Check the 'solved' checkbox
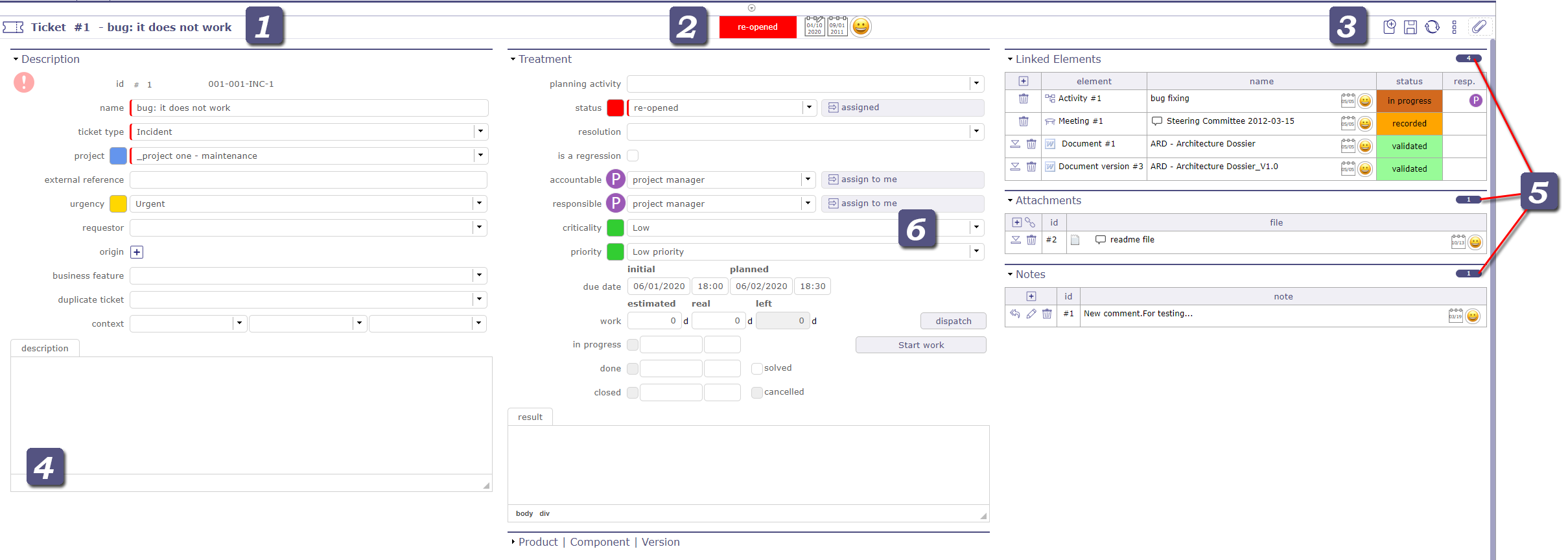This screenshot has width=1568, height=560. point(756,368)
